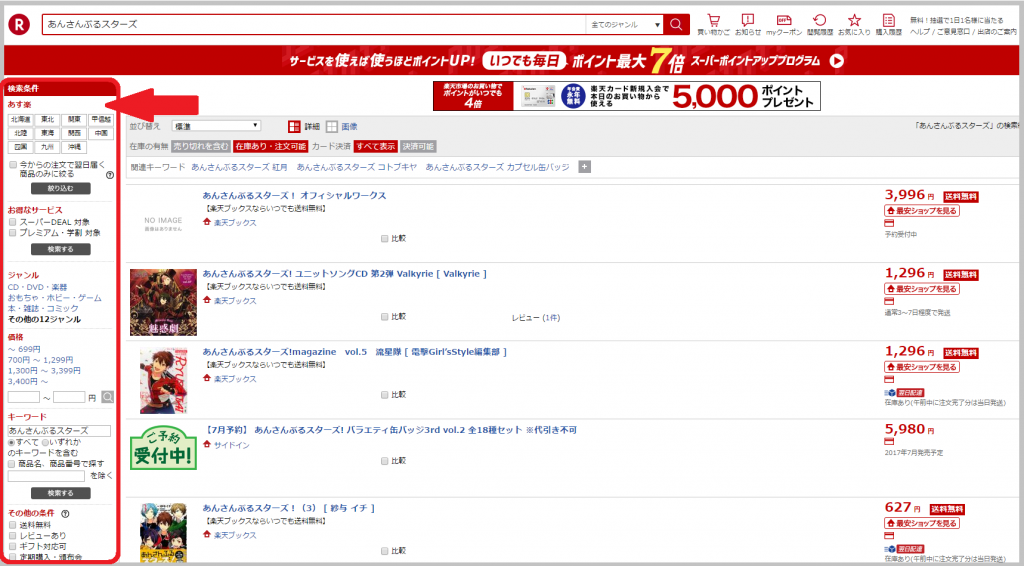Select the 九州 region button
The height and width of the screenshot is (566, 1024).
click(47, 147)
